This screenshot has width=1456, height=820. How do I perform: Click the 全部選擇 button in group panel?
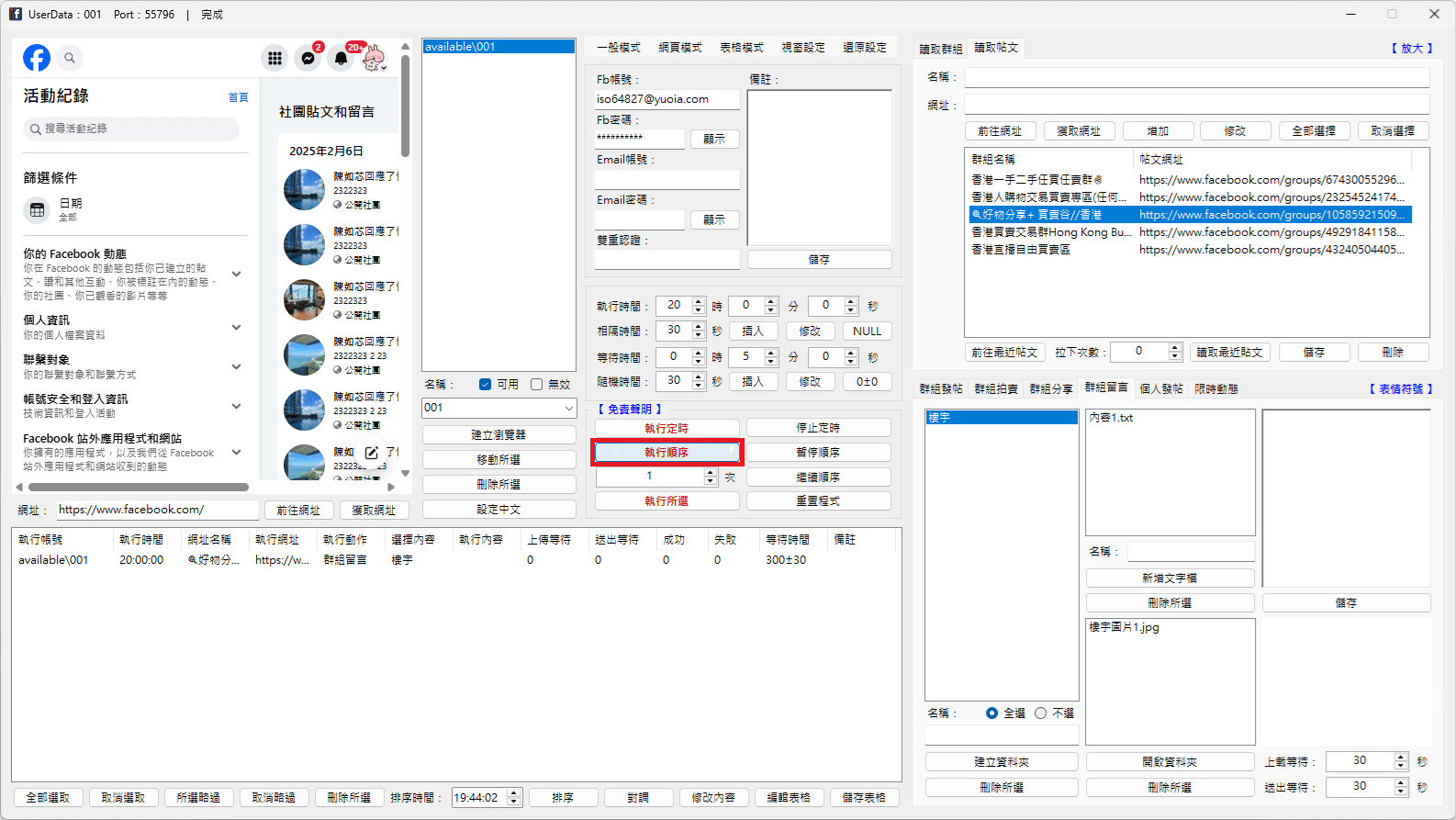pos(1314,131)
